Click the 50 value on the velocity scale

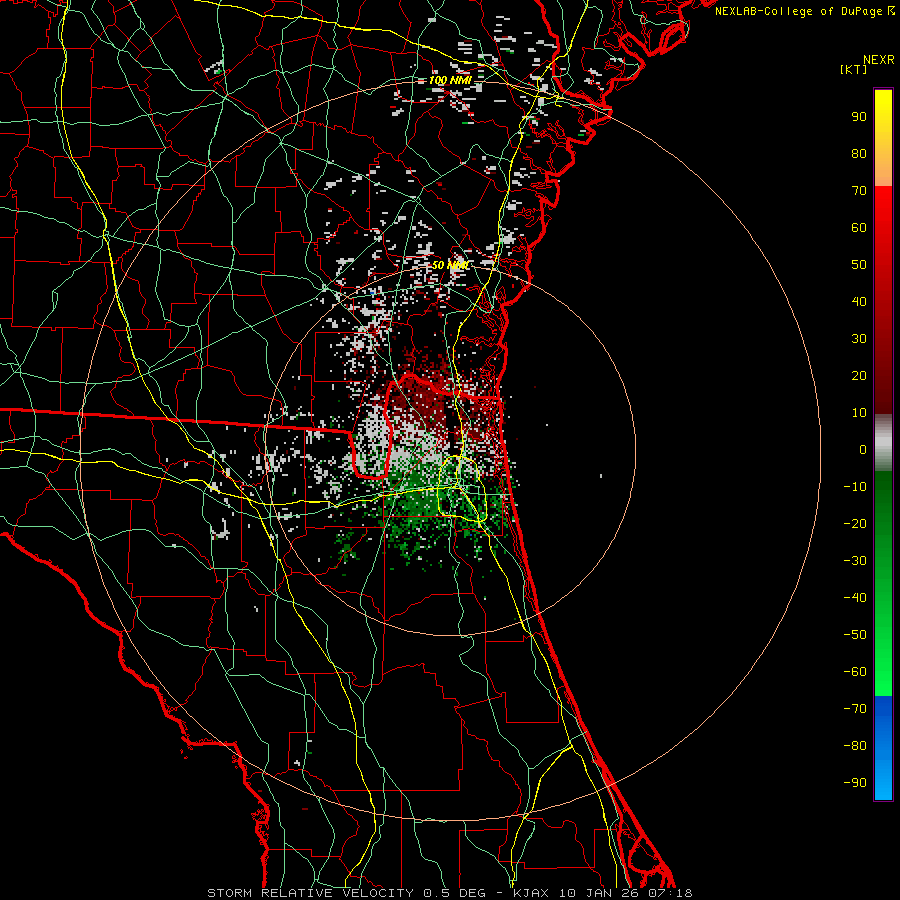coord(859,265)
